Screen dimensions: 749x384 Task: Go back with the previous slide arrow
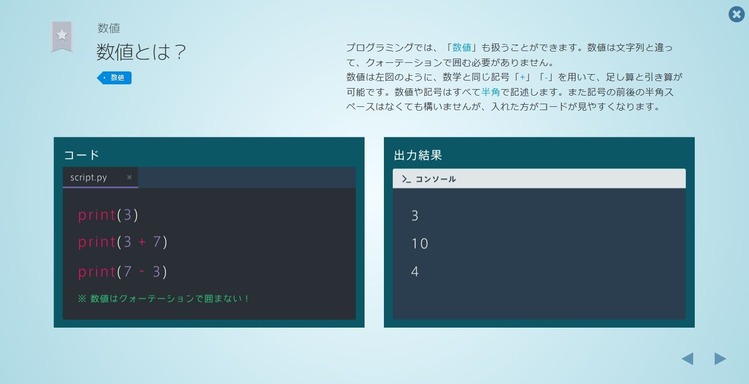click(687, 359)
